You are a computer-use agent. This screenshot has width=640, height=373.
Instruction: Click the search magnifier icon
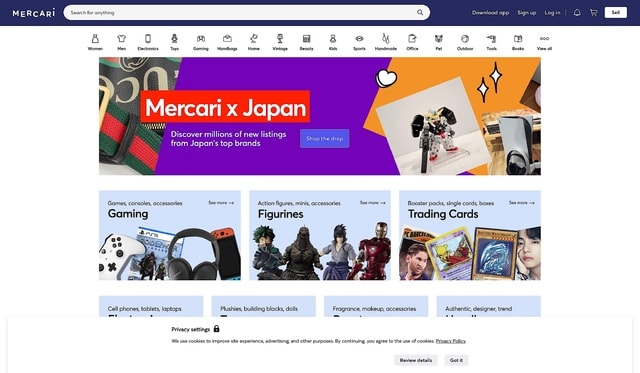point(420,13)
